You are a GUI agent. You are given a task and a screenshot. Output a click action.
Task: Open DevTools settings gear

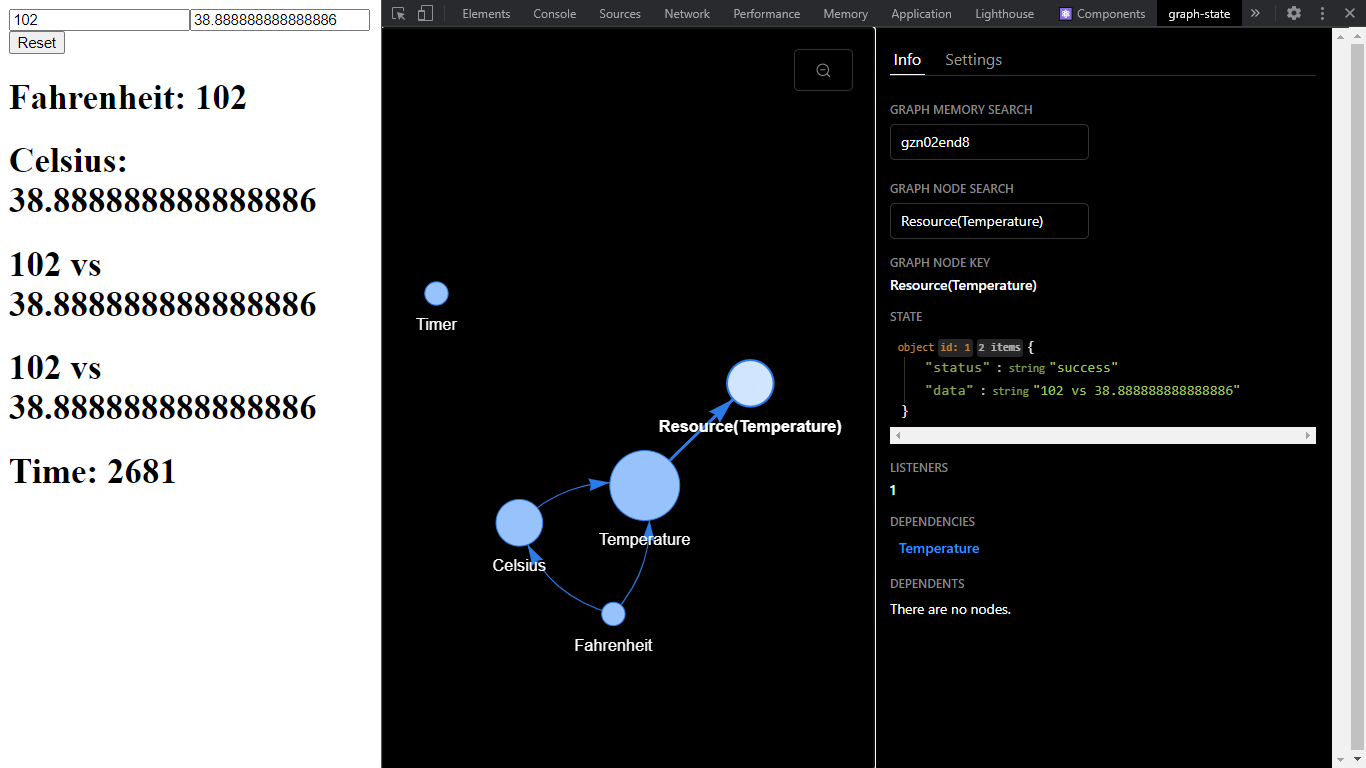point(1294,13)
